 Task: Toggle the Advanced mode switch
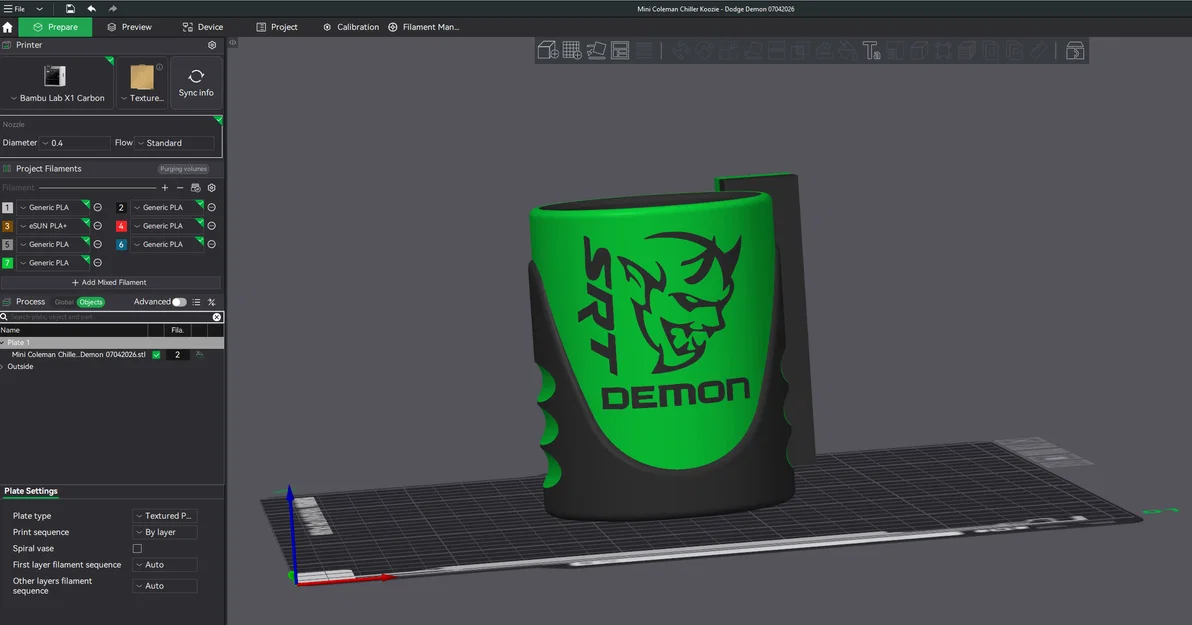(x=179, y=302)
